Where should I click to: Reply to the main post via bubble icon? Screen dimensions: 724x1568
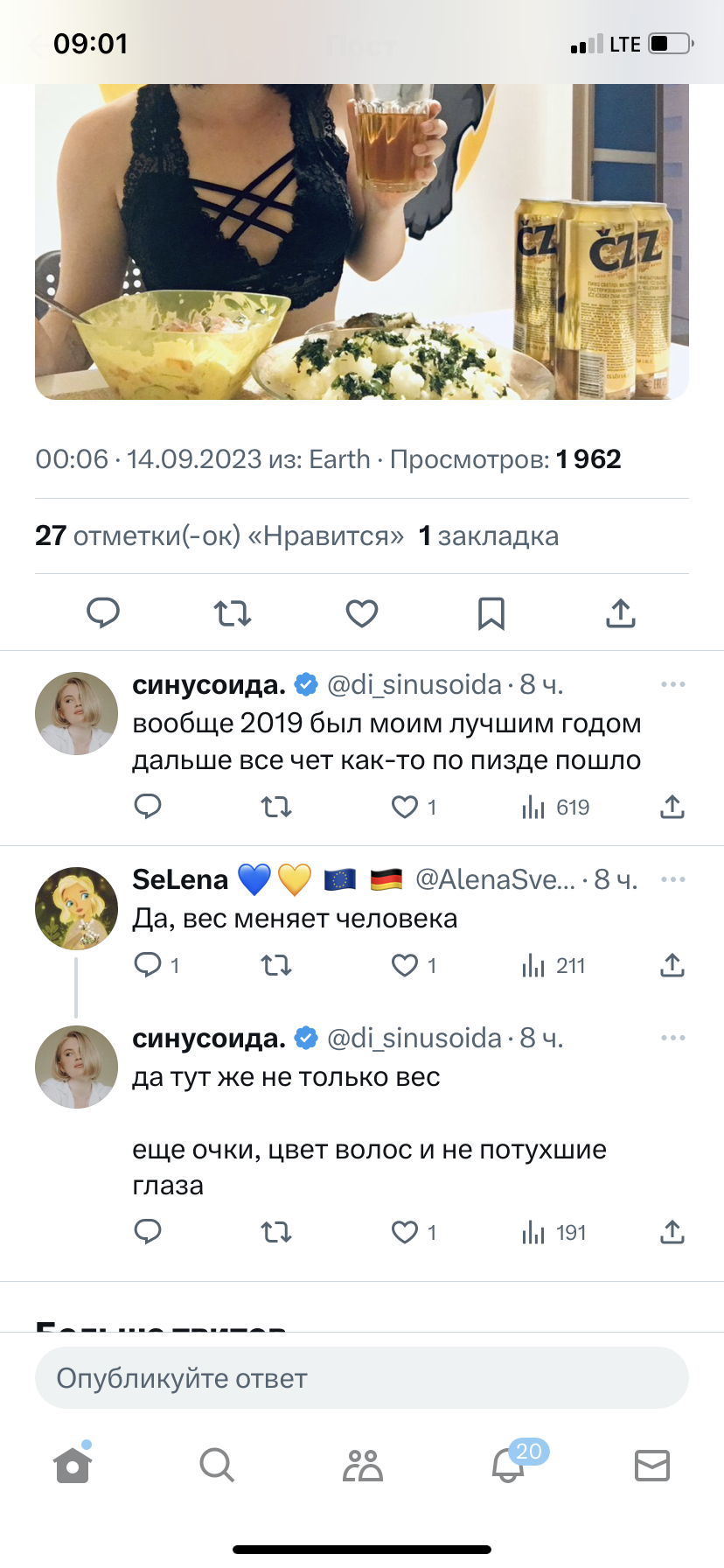point(103,613)
